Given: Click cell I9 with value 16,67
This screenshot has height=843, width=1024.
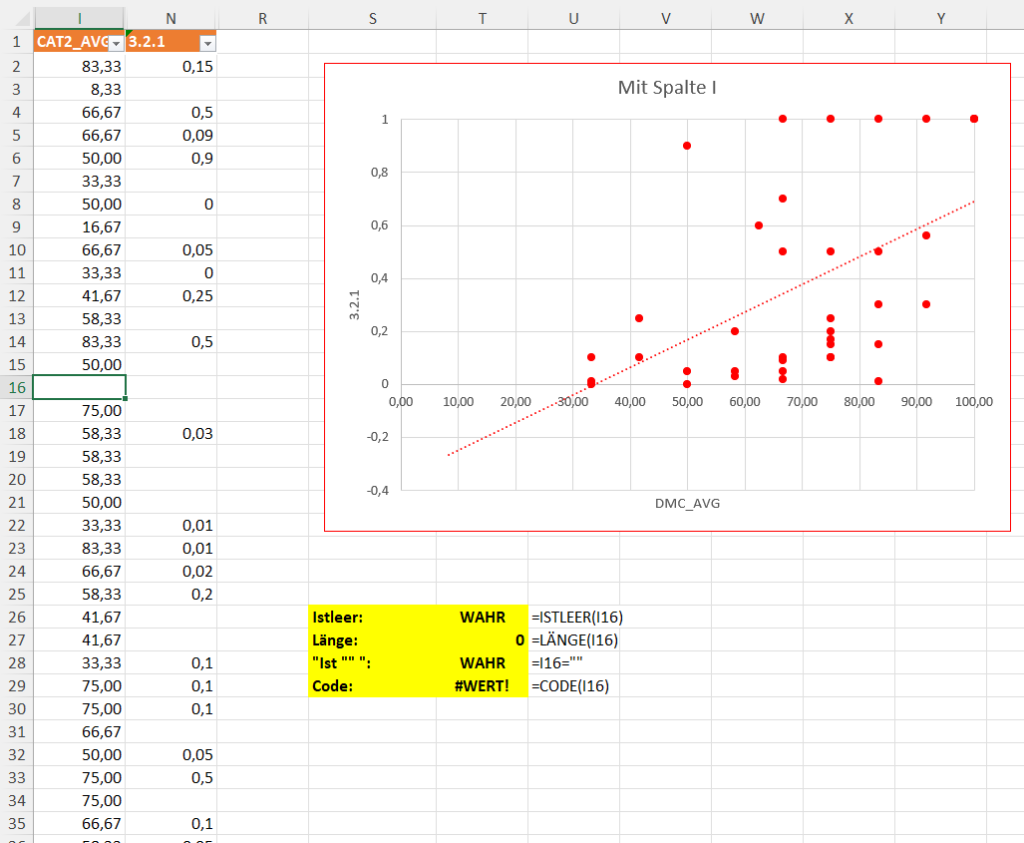Looking at the screenshot, I should pyautogui.click(x=79, y=227).
